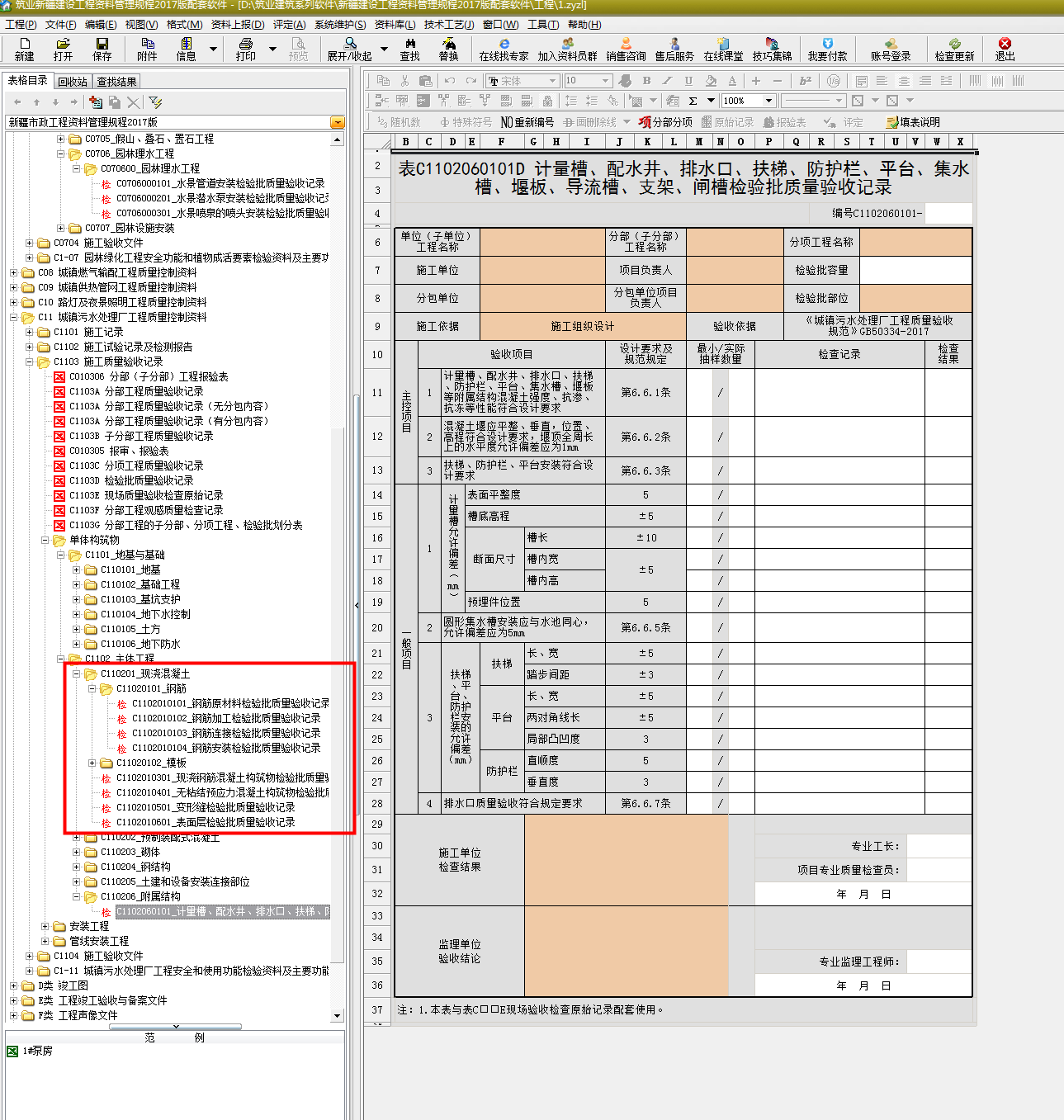Toggle center-align text button
The width and height of the screenshot is (1064, 1120).
pos(904,81)
